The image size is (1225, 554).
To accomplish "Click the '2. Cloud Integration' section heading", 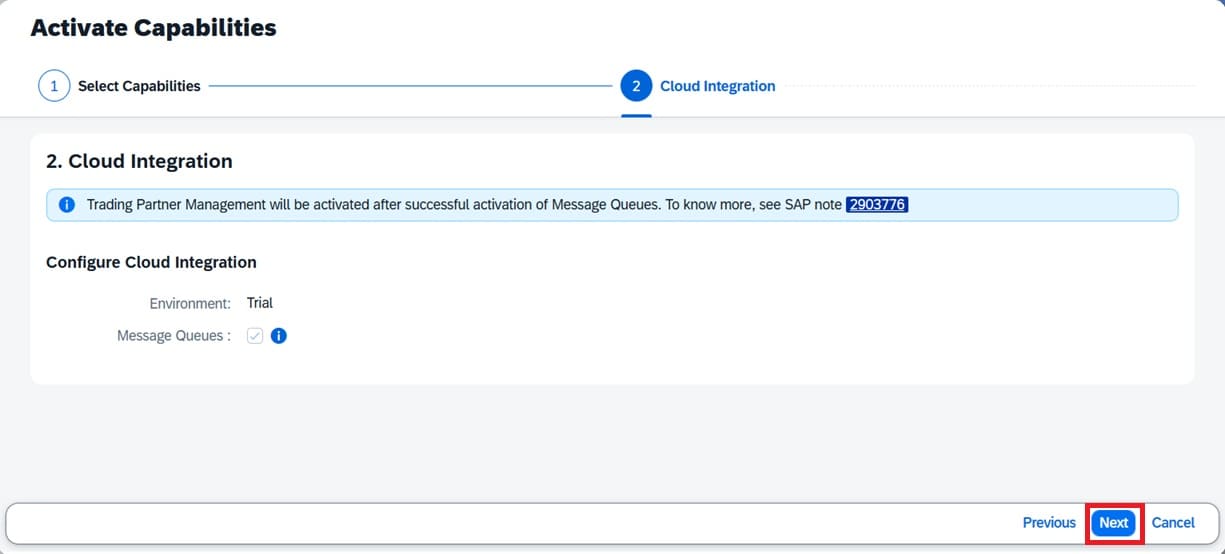I will tap(139, 161).
